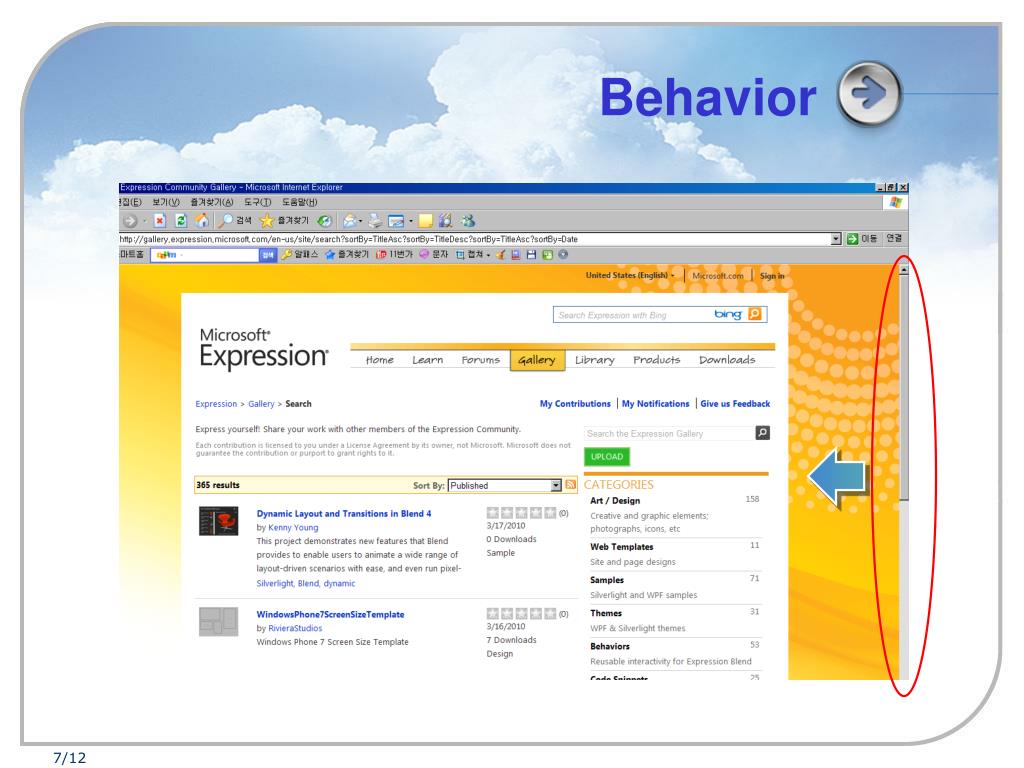Image resolution: width=1024 pixels, height=768 pixels.
Task: Click the green UPLOAD button
Action: point(607,456)
